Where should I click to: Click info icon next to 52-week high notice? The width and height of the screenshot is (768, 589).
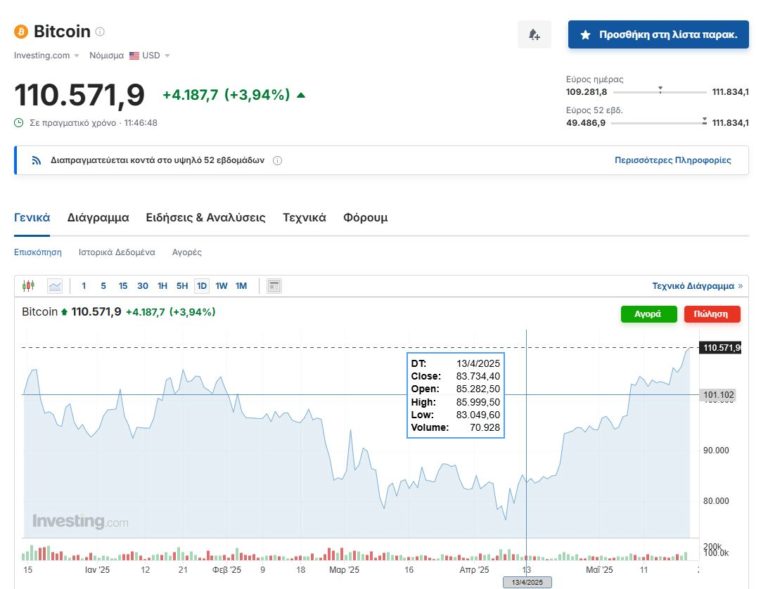(x=277, y=160)
